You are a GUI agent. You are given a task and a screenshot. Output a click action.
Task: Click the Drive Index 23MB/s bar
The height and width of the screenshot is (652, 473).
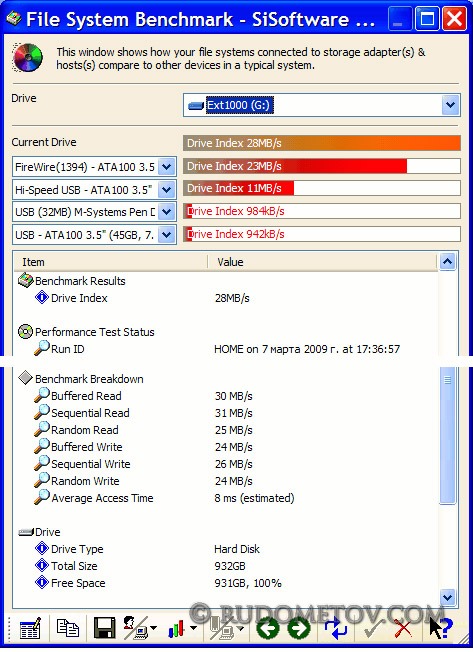pos(322,166)
